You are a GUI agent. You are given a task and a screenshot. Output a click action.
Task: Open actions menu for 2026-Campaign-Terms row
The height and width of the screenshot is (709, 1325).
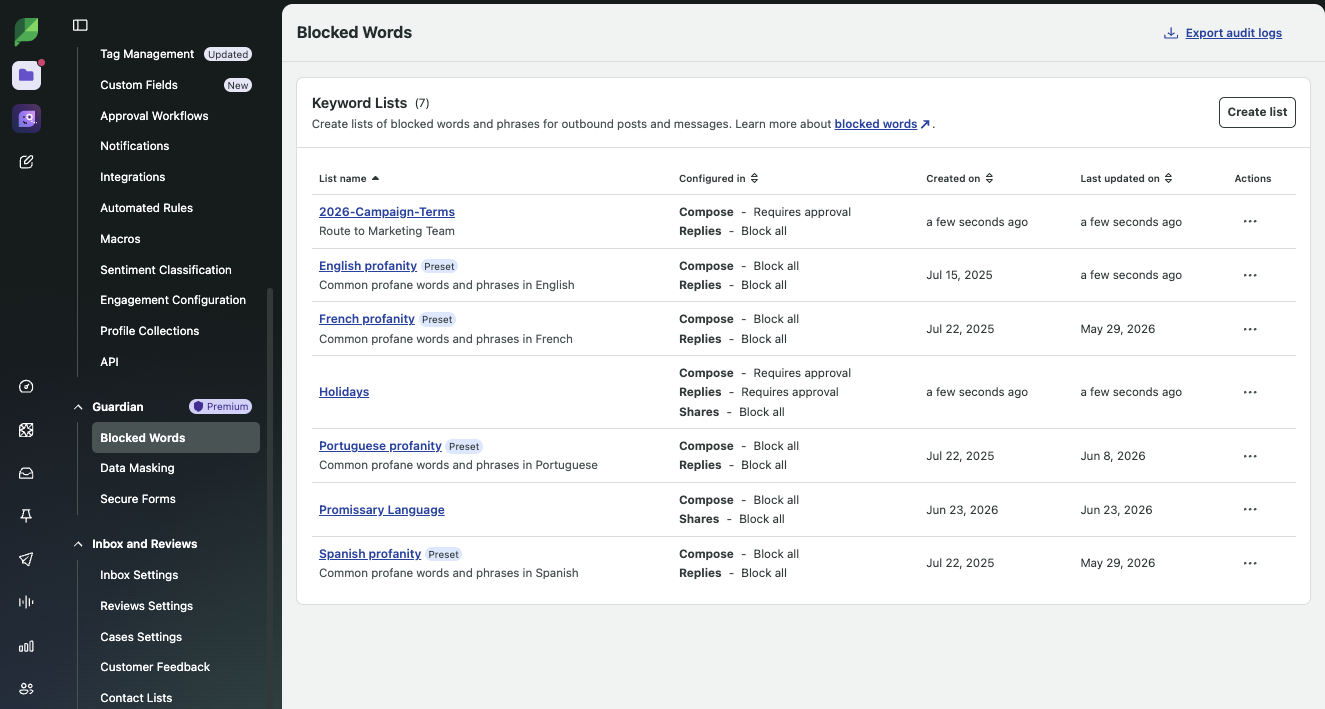pos(1250,221)
